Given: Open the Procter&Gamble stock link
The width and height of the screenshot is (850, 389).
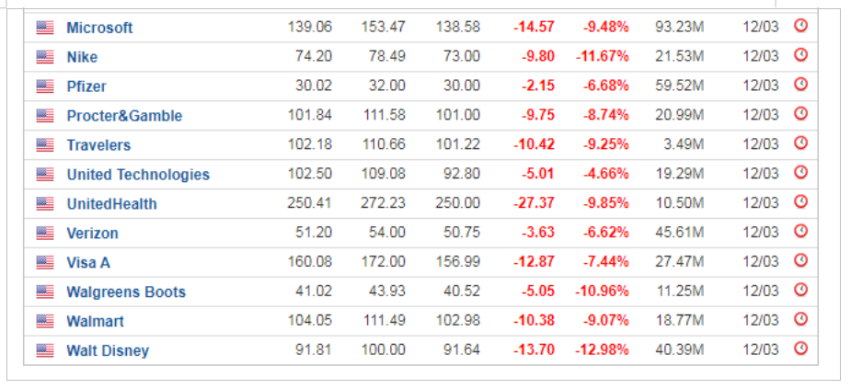Looking at the screenshot, I should point(124,115).
